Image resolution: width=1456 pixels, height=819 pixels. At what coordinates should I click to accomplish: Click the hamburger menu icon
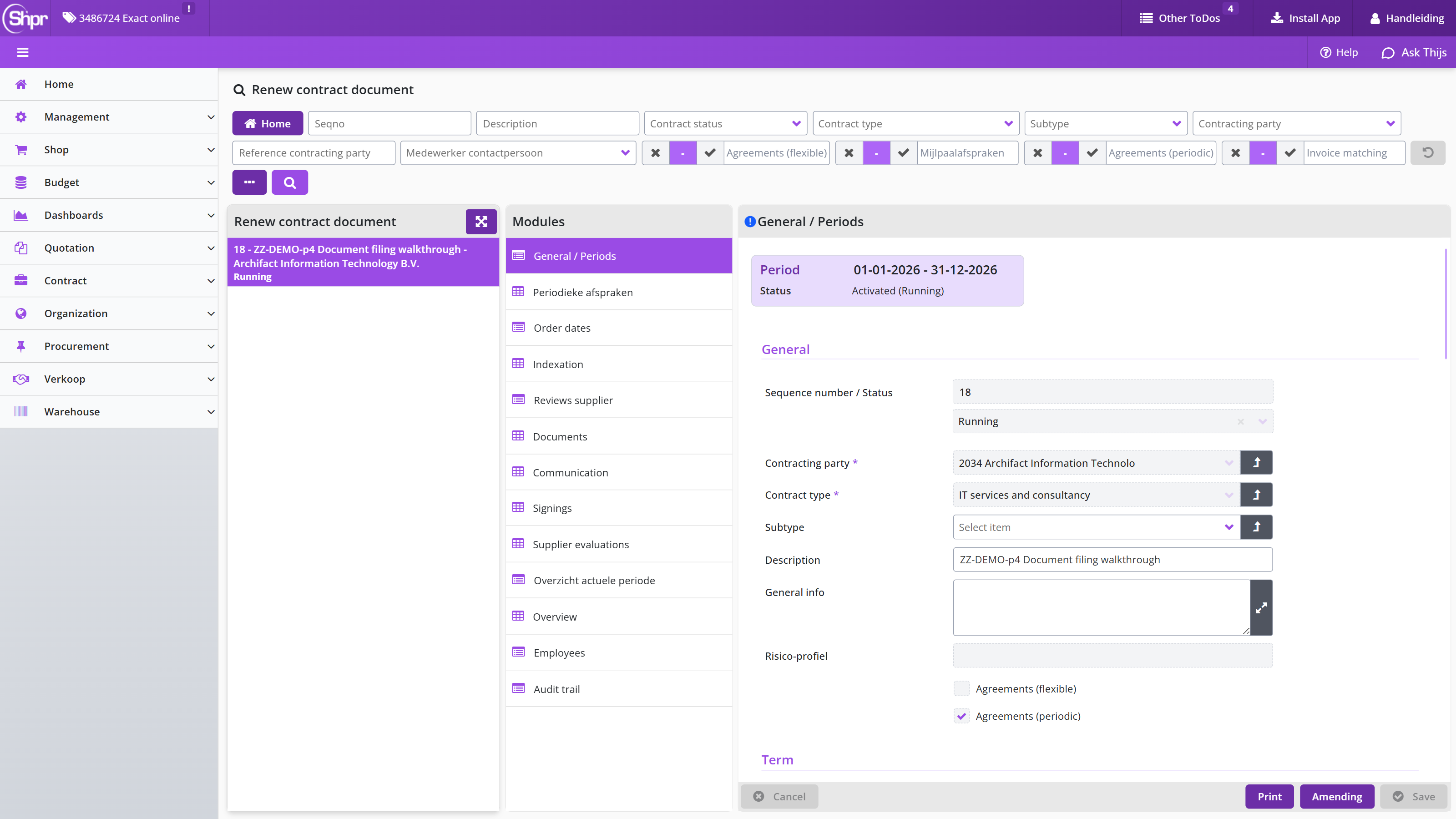click(x=23, y=53)
